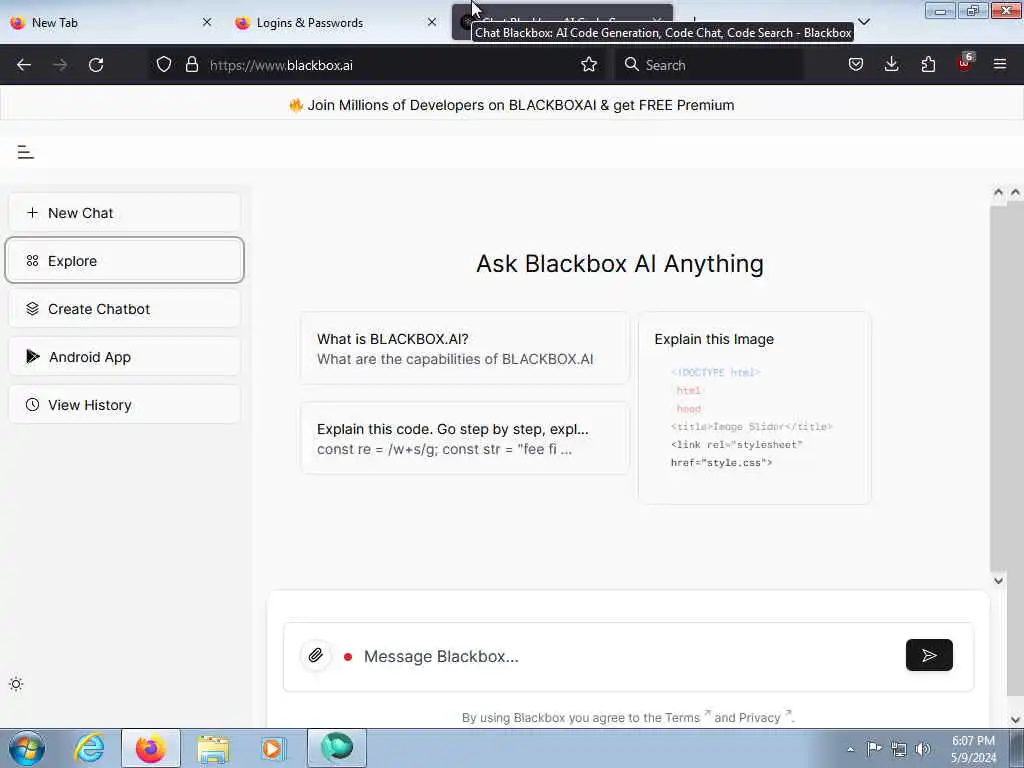Viewport: 1024px width, 768px height.
Task: Open the File Explorer taskbar folder
Action: point(213,748)
